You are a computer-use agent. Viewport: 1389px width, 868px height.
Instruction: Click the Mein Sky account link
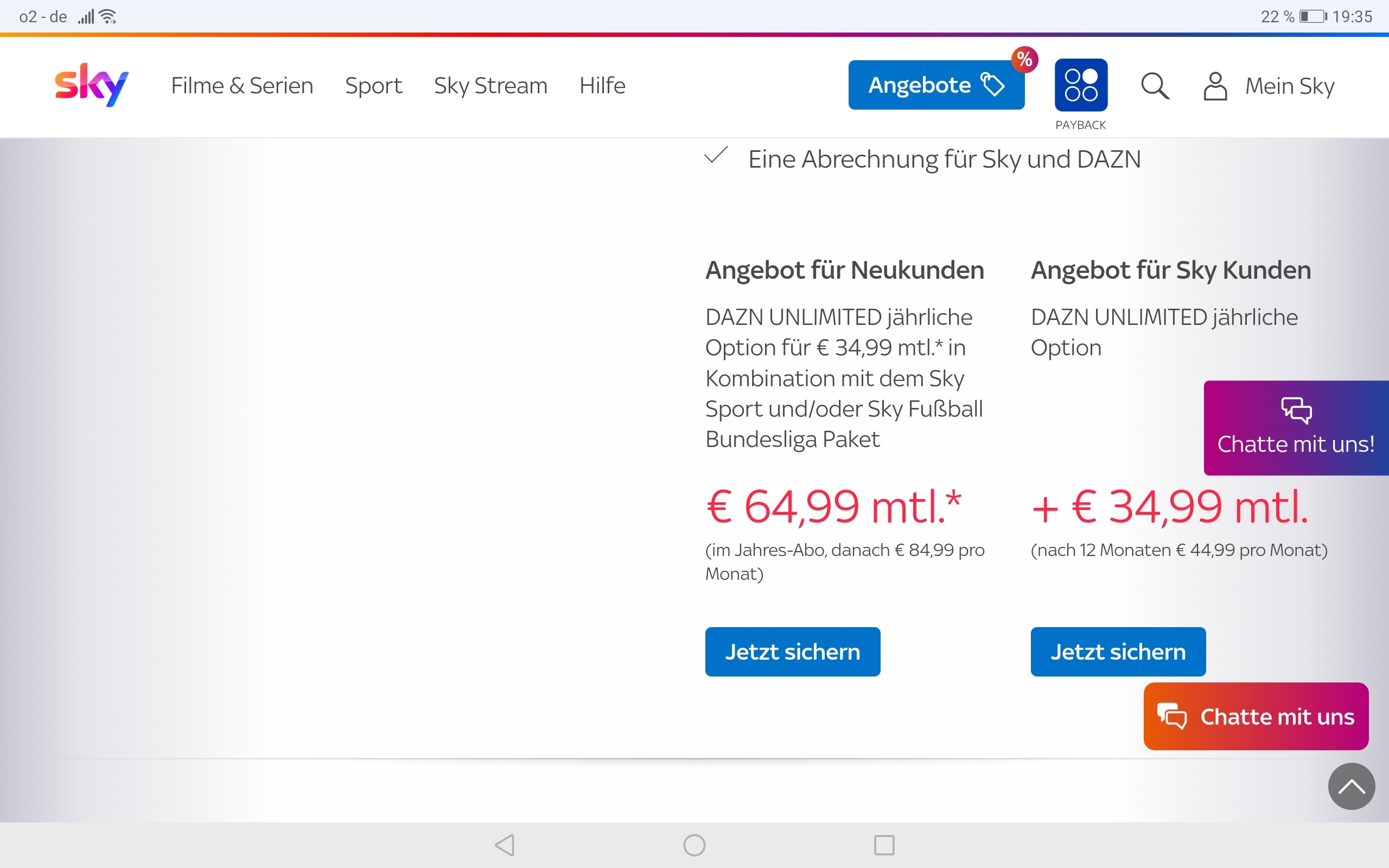[1289, 86]
